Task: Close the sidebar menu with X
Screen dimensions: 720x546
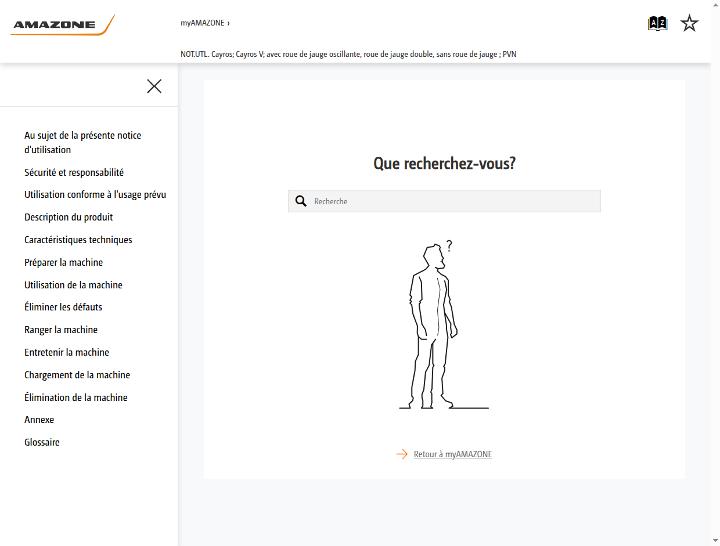Action: pyautogui.click(x=154, y=86)
